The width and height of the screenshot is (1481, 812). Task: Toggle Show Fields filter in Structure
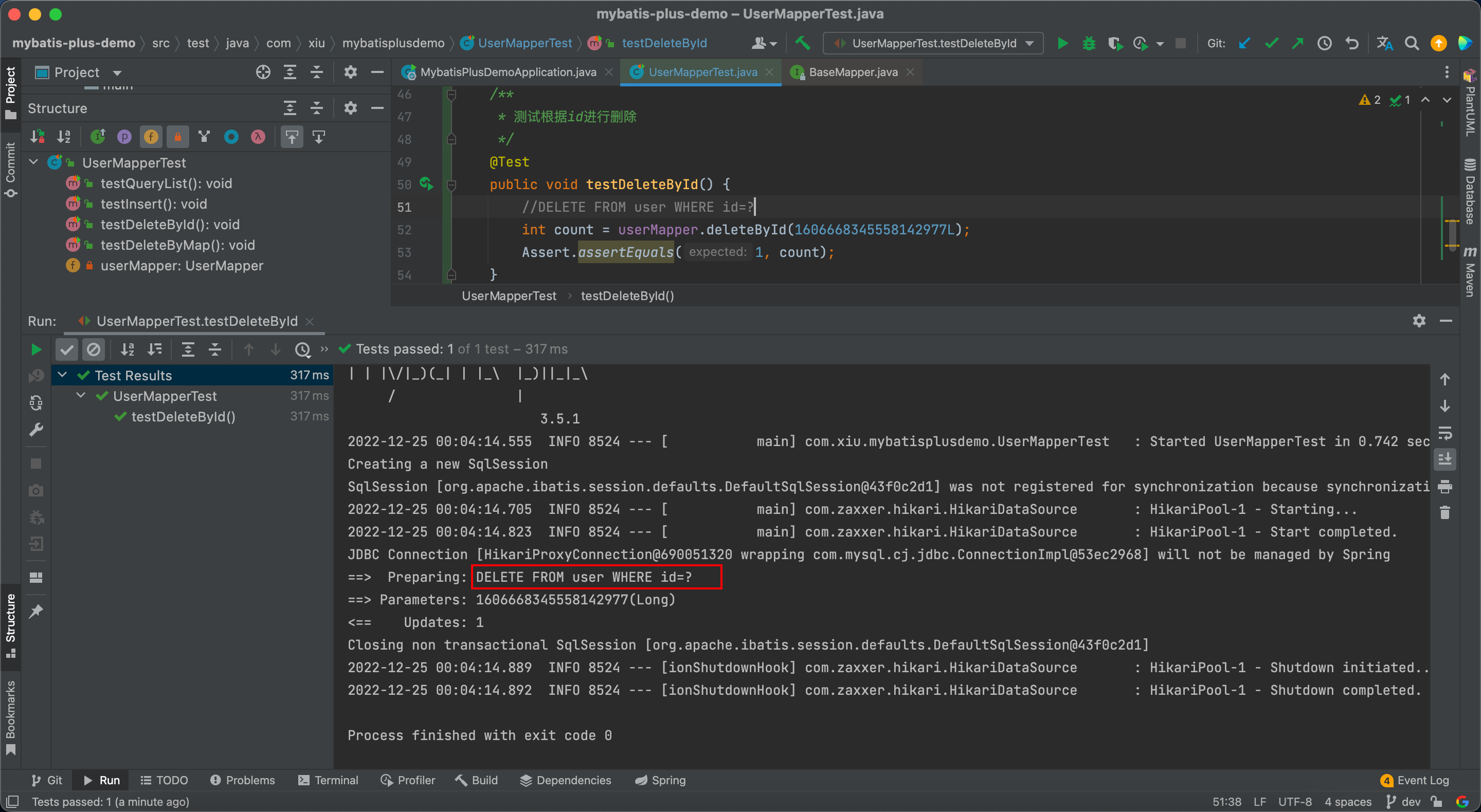[151, 137]
